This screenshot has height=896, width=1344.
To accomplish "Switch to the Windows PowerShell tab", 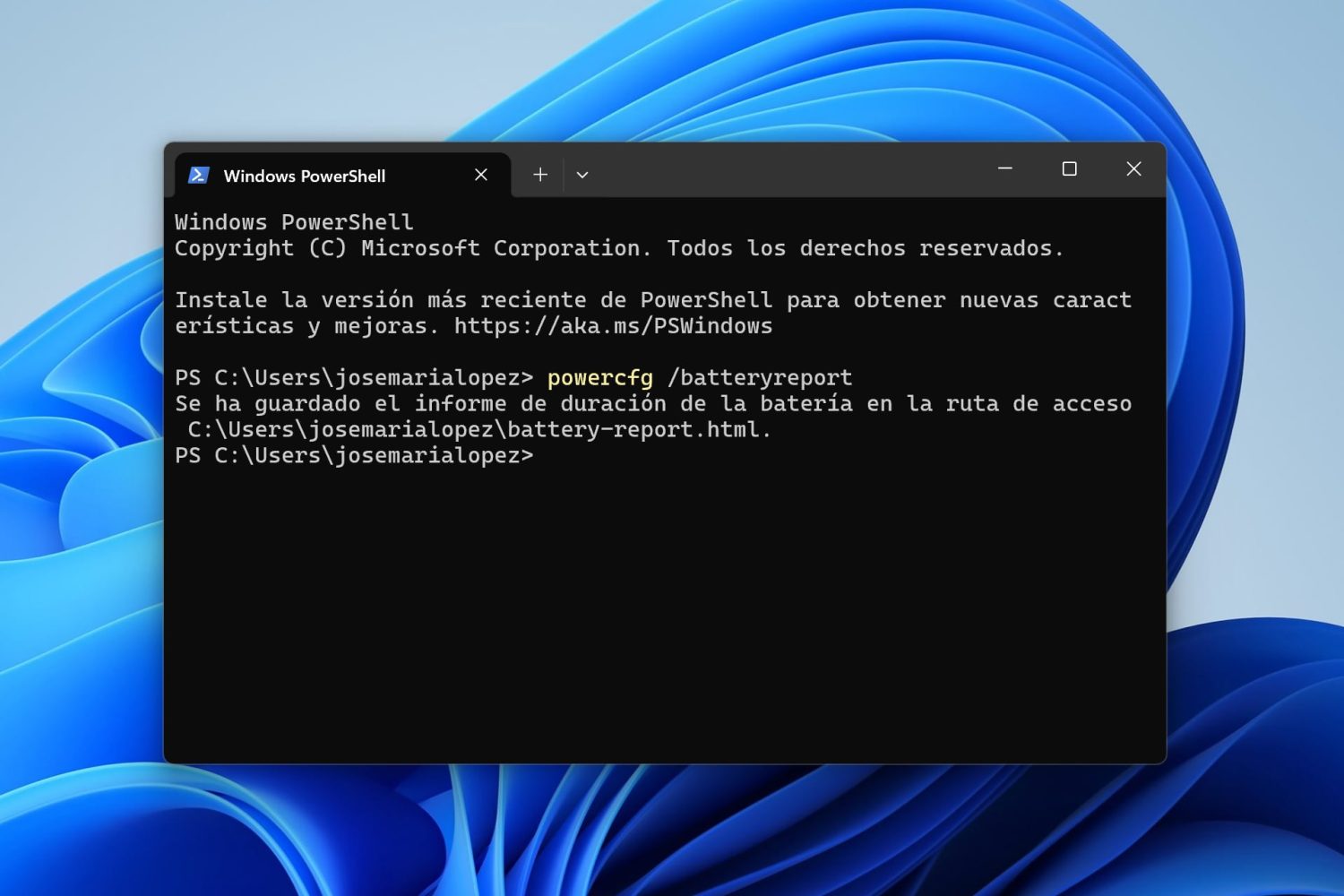I will [x=305, y=176].
